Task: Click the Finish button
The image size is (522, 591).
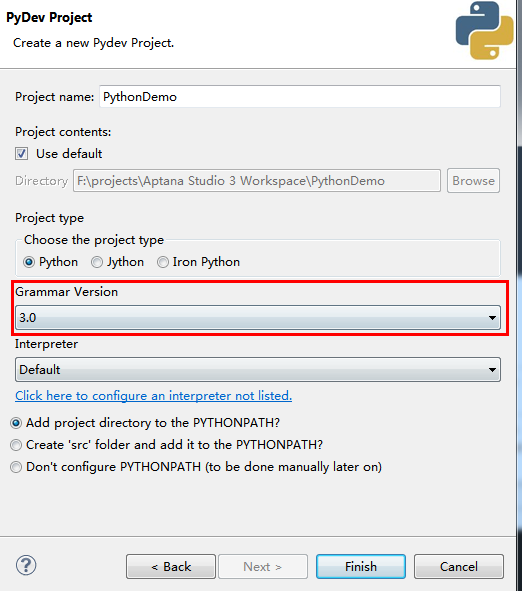Action: 361,567
